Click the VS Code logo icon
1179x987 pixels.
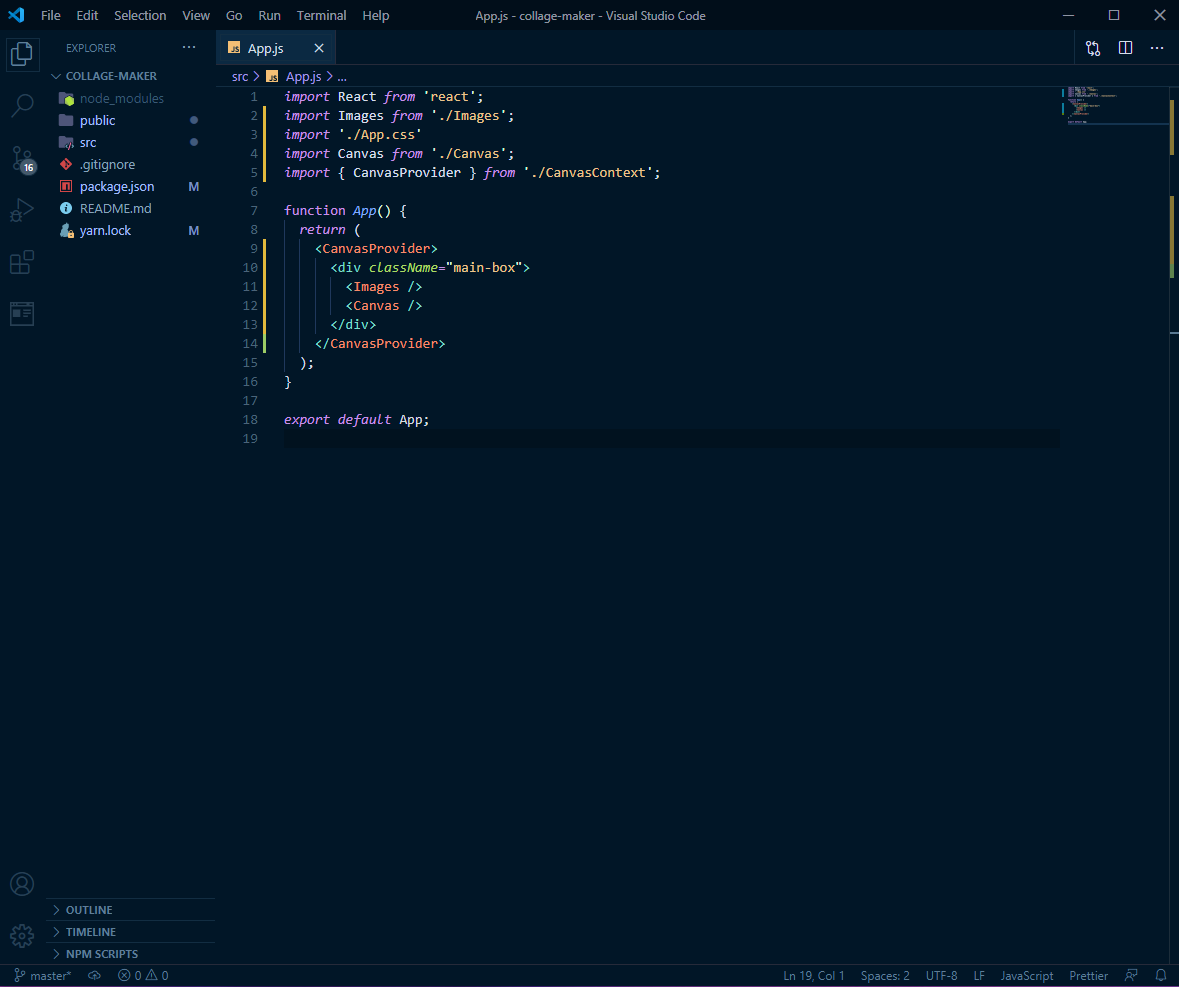pyautogui.click(x=16, y=15)
